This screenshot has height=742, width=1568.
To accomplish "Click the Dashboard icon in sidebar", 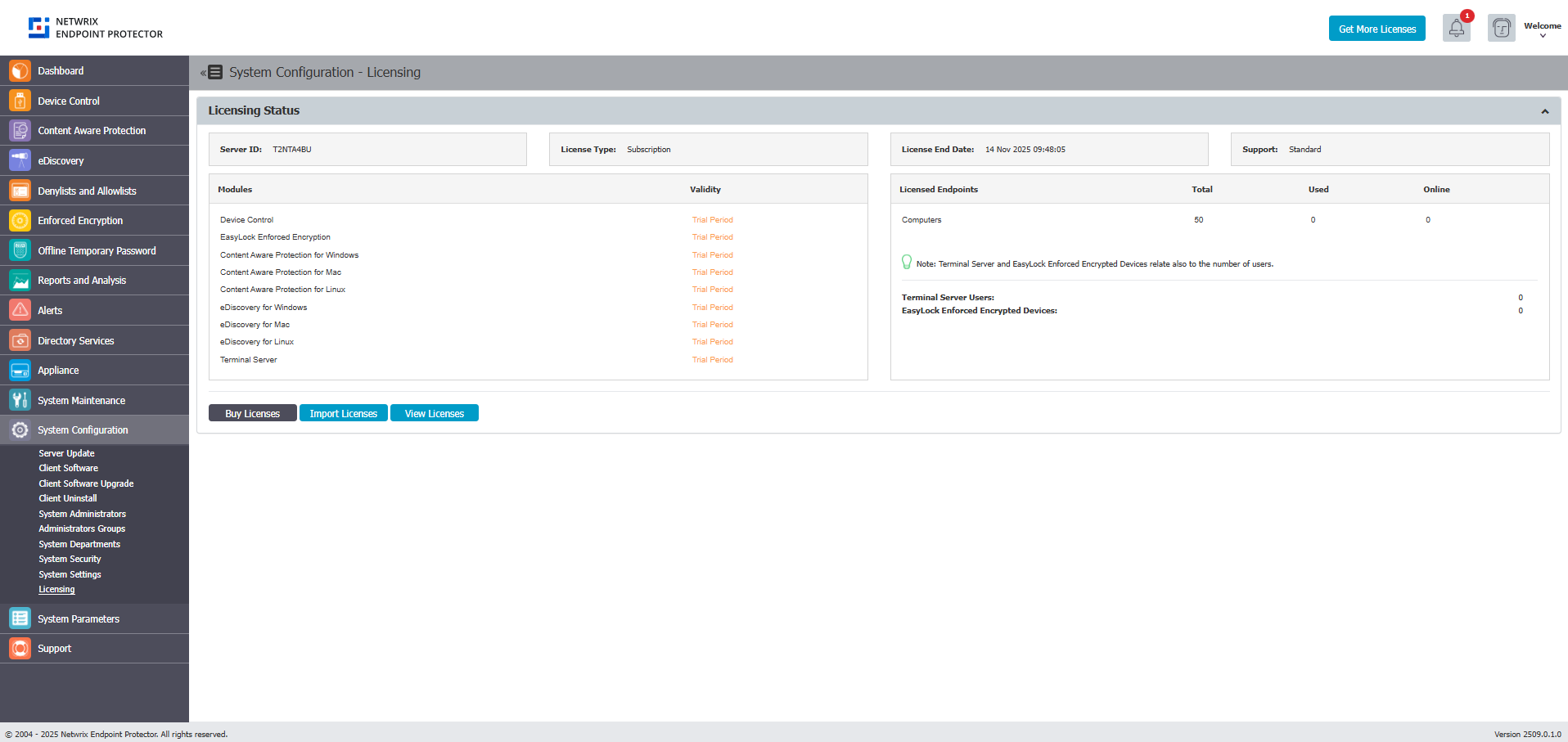I will click(x=20, y=71).
